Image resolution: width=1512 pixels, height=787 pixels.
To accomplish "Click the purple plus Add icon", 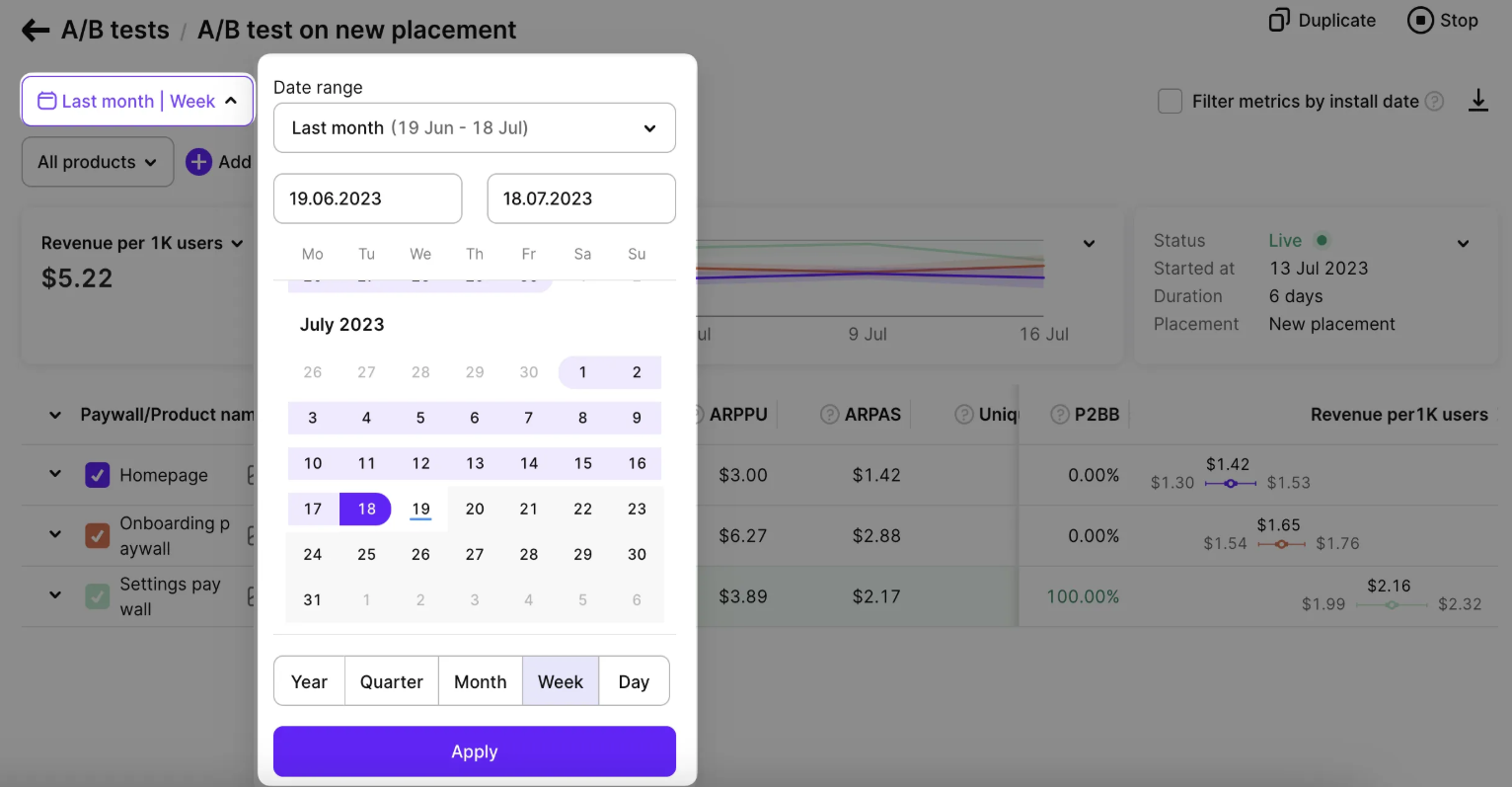I will click(198, 162).
